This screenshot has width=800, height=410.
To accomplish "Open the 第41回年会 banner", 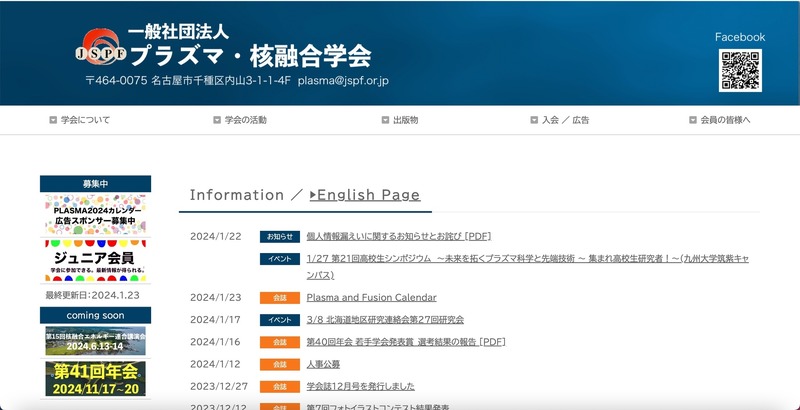I will point(95,379).
